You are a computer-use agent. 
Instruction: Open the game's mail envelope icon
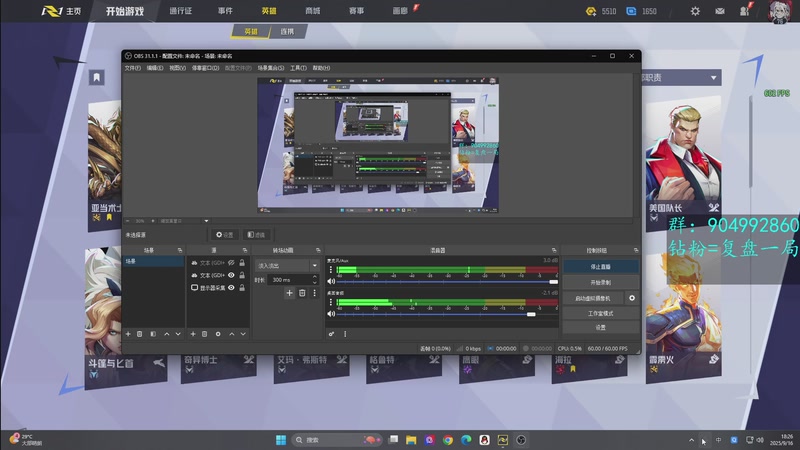(720, 11)
